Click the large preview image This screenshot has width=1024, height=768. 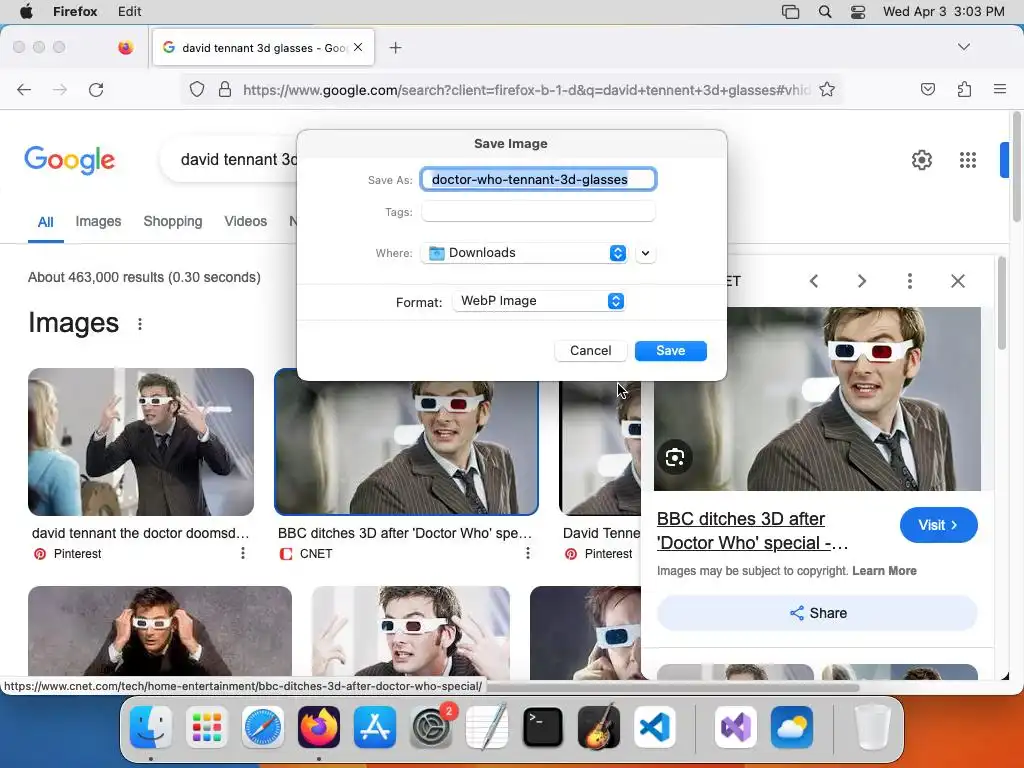click(817, 399)
